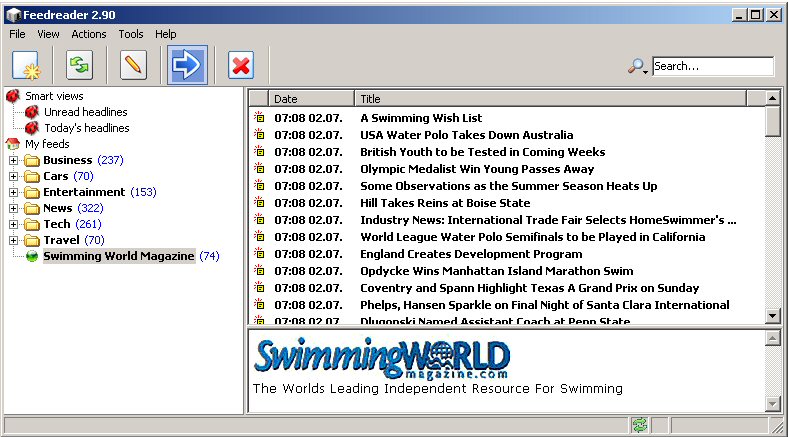The width and height of the screenshot is (788, 437).
Task: Click the blue arrow next unread icon
Action: (187, 66)
